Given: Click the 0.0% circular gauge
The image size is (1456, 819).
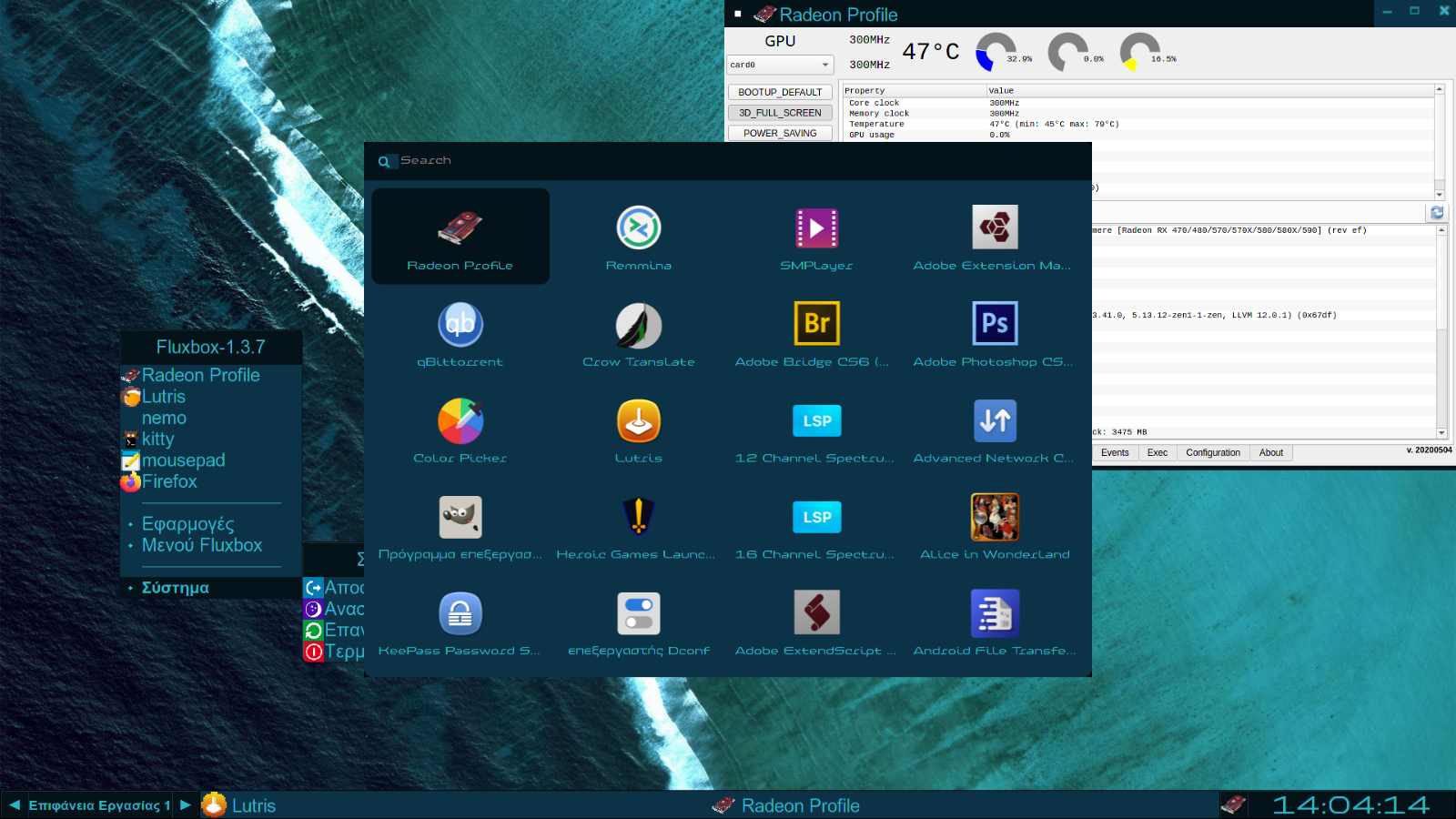Looking at the screenshot, I should (x=1068, y=53).
